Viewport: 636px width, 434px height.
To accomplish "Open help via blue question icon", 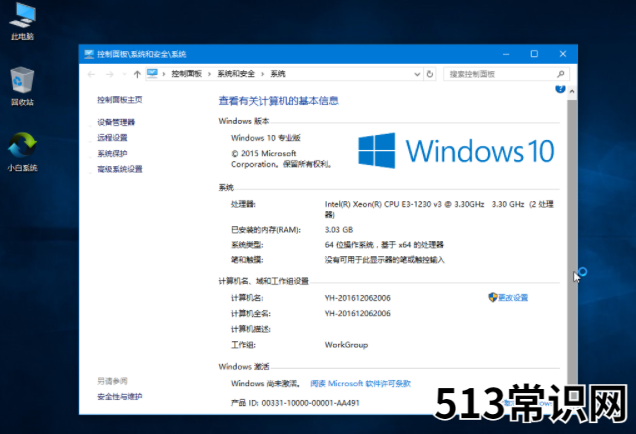I will [560, 88].
